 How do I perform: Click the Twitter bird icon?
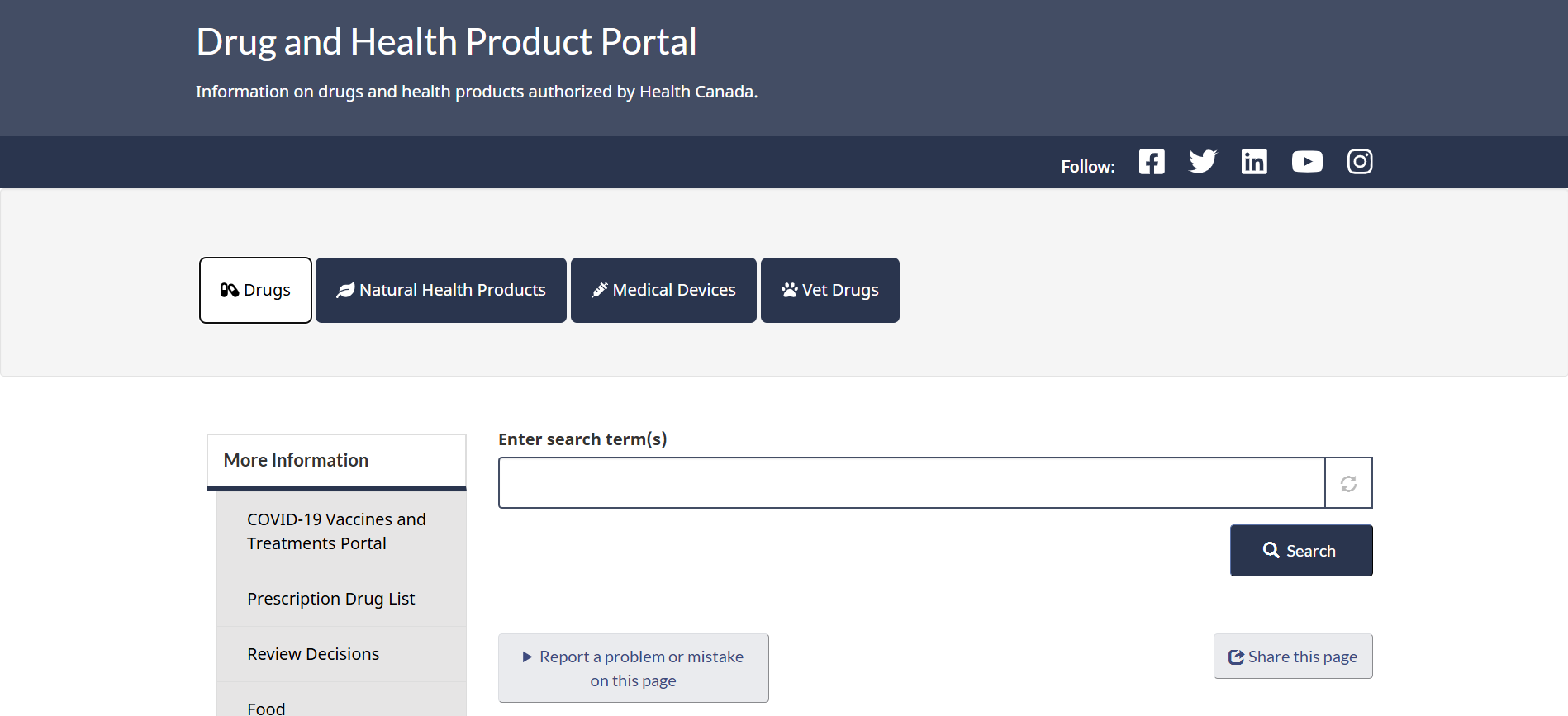pos(1203,162)
